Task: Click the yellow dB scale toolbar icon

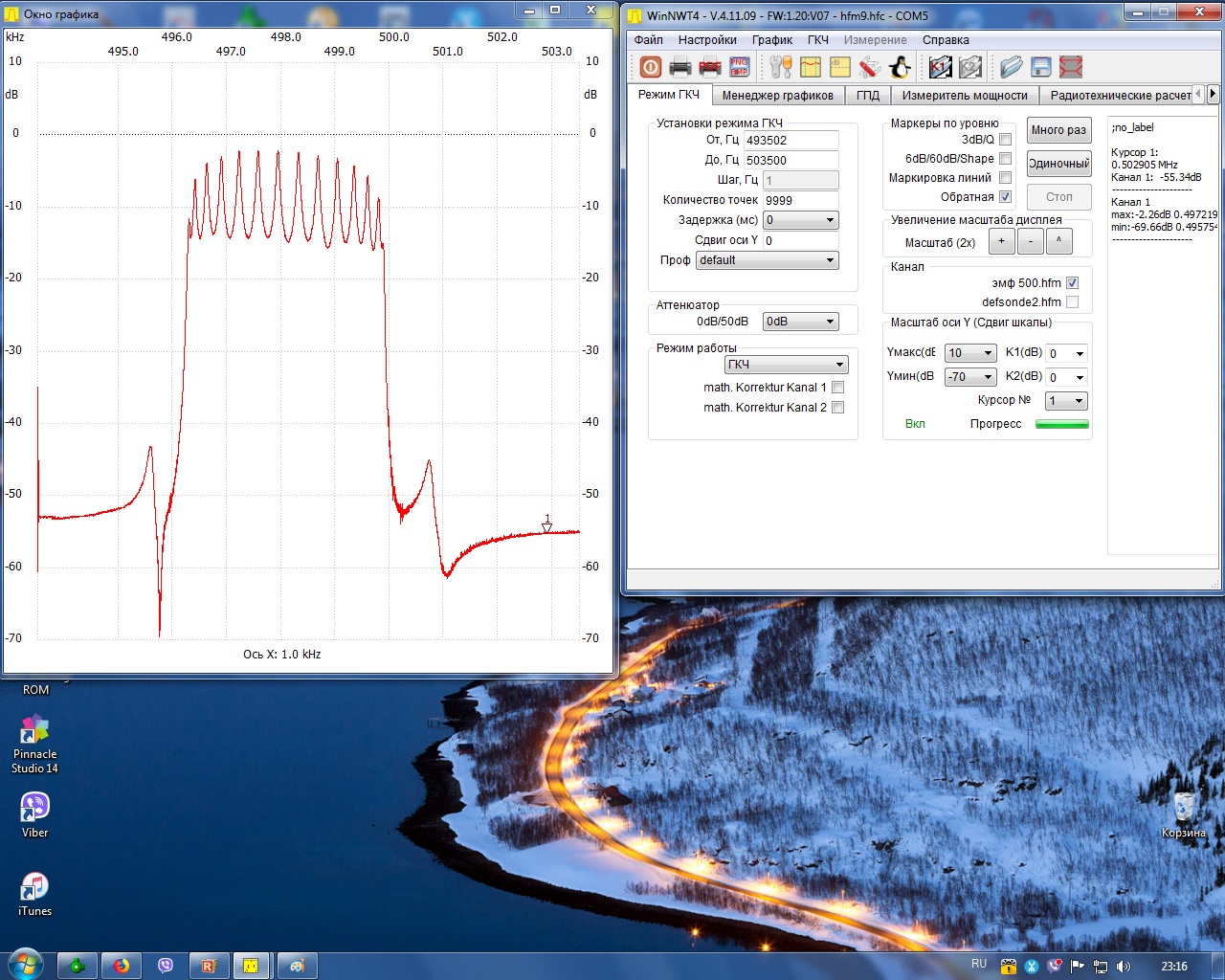Action: [x=840, y=67]
